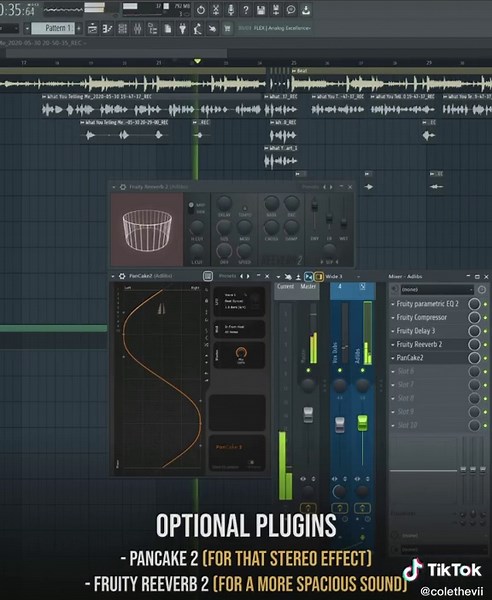Toggle Fruity Compressor slot on/off LED
The image size is (492, 600).
tap(485, 318)
